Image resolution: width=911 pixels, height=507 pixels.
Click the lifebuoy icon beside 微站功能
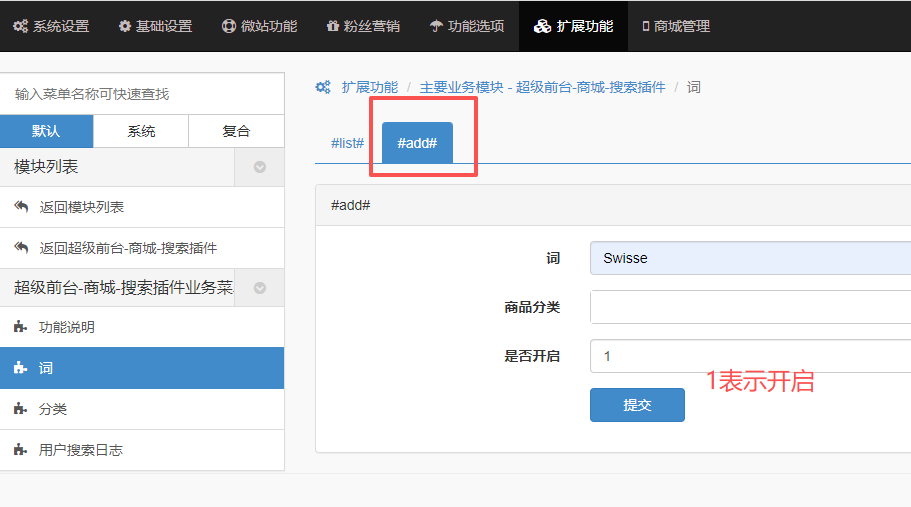229,26
